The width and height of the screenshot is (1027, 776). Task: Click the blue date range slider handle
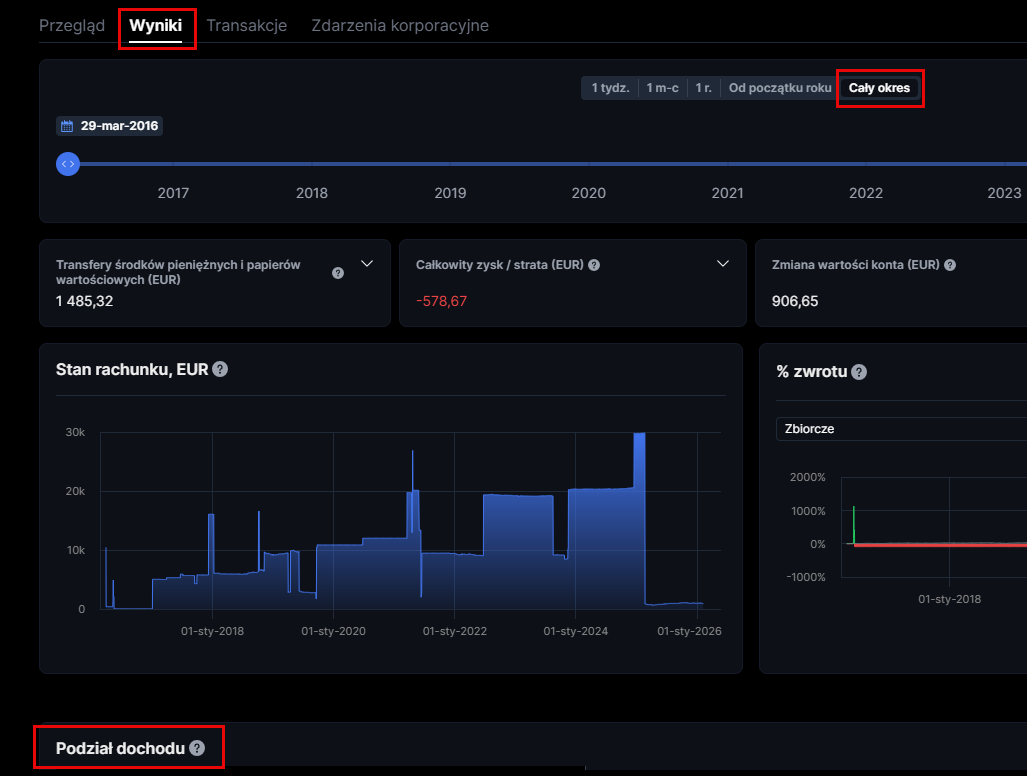pyautogui.click(x=68, y=163)
